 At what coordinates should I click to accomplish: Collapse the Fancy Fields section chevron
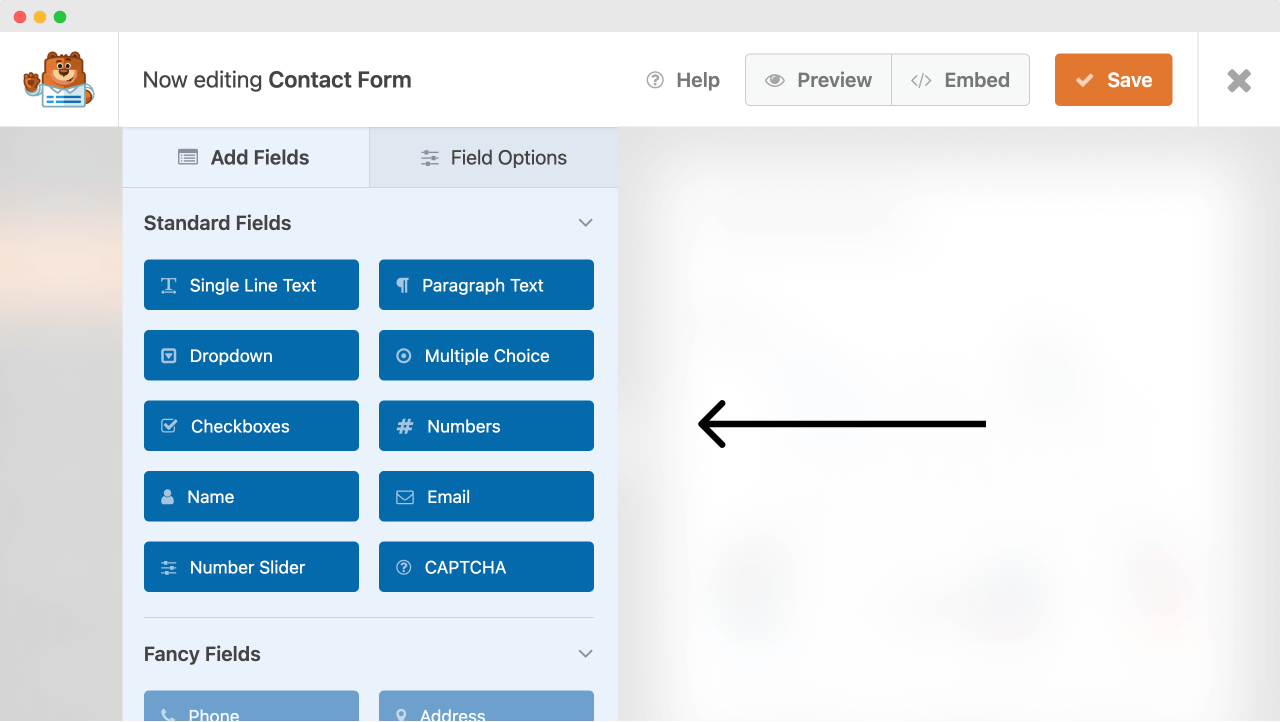[586, 654]
